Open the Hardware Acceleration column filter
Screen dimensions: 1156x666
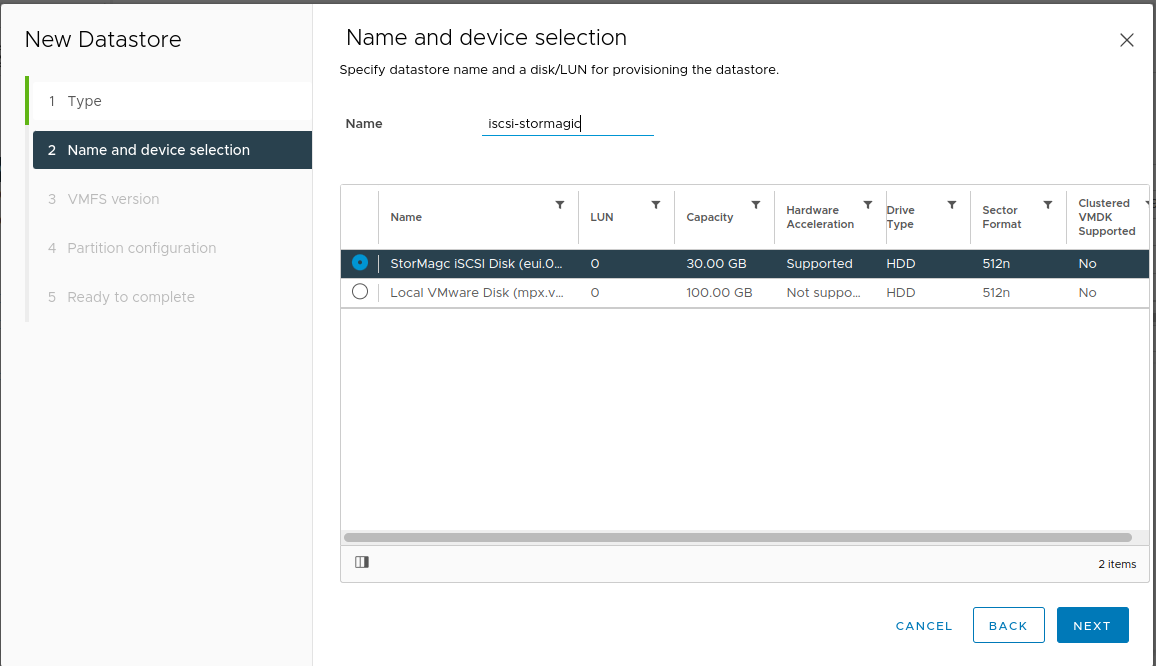868,205
